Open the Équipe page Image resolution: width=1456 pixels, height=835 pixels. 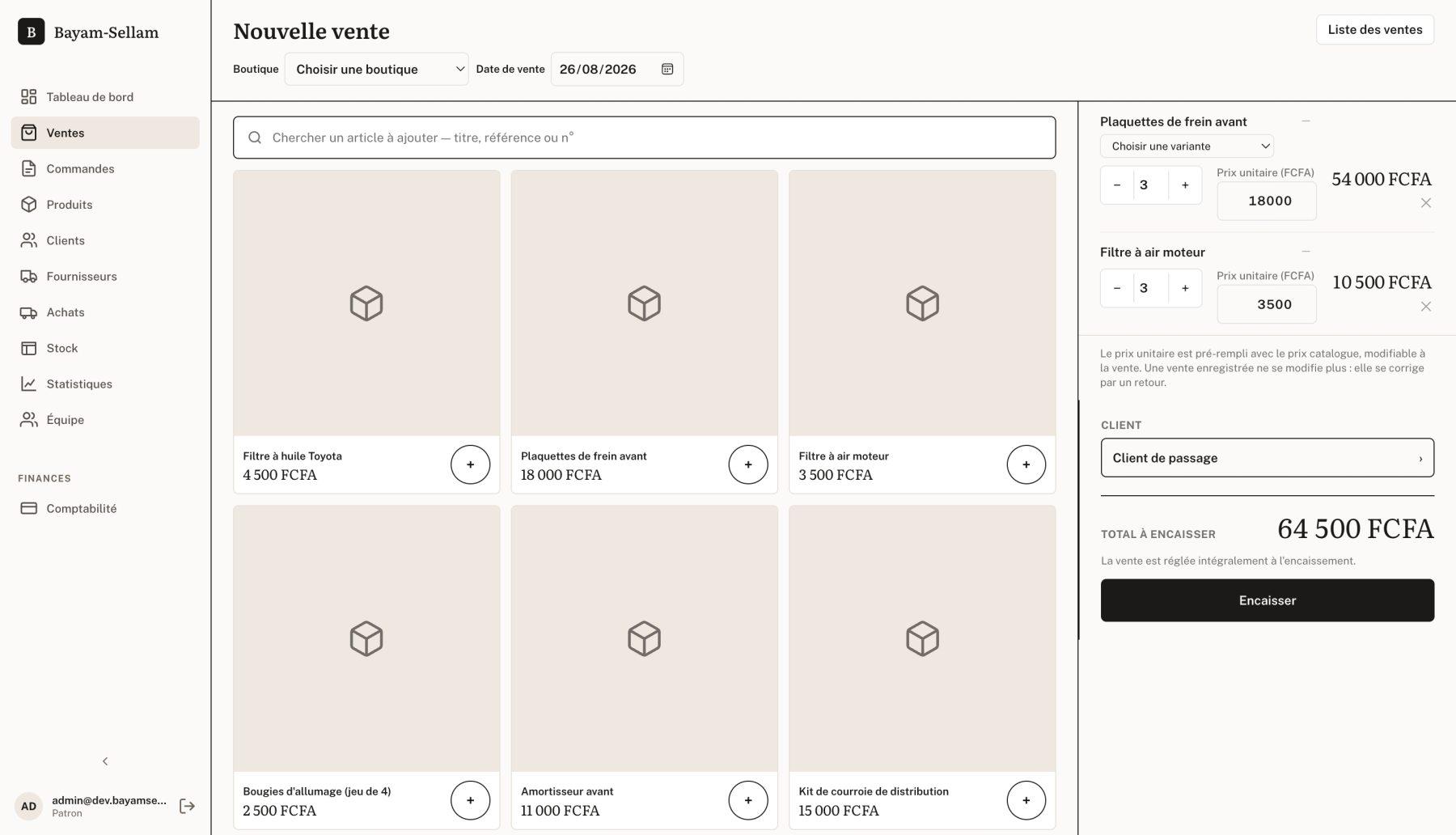[x=105, y=420]
